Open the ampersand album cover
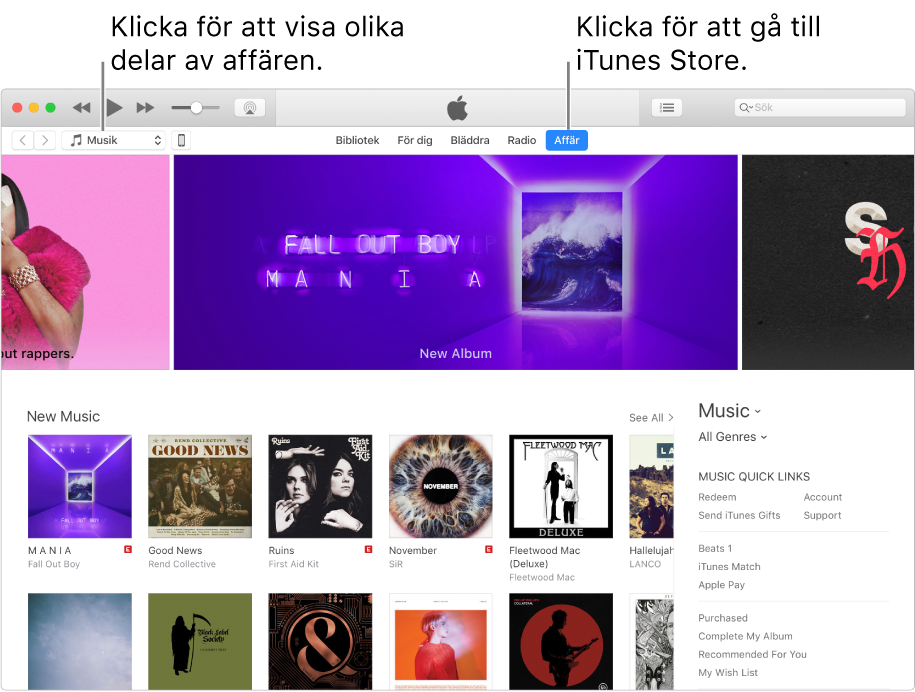Screen dimensions: 915x692 (320, 641)
